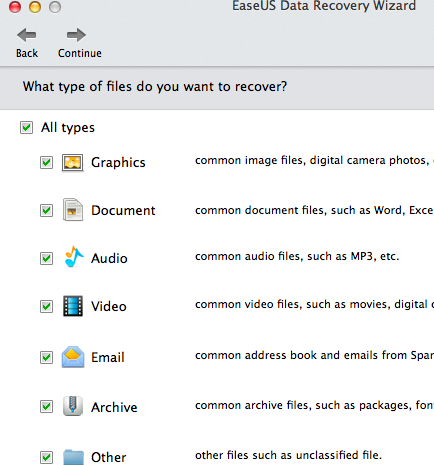
Task: Toggle the Graphics checkbox
Action: click(46, 163)
